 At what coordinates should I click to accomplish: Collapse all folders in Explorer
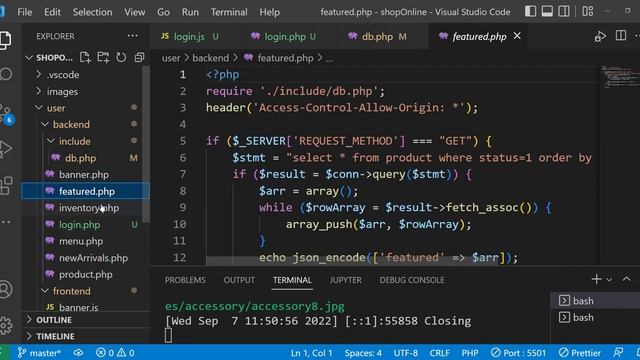[x=139, y=58]
